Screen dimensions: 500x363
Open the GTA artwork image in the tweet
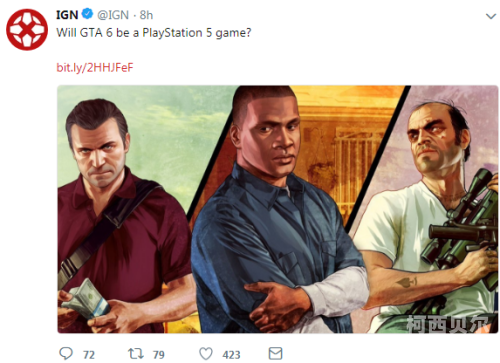(x=278, y=209)
